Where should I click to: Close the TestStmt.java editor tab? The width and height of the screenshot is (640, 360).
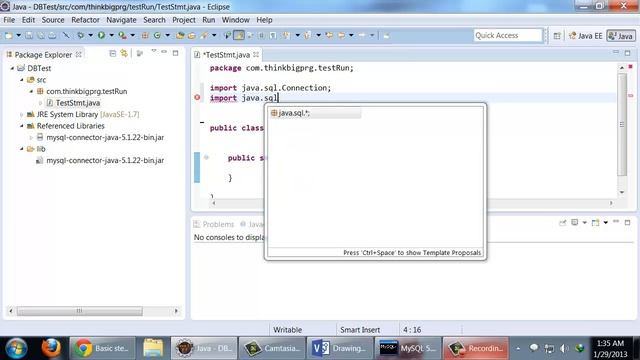point(256,54)
